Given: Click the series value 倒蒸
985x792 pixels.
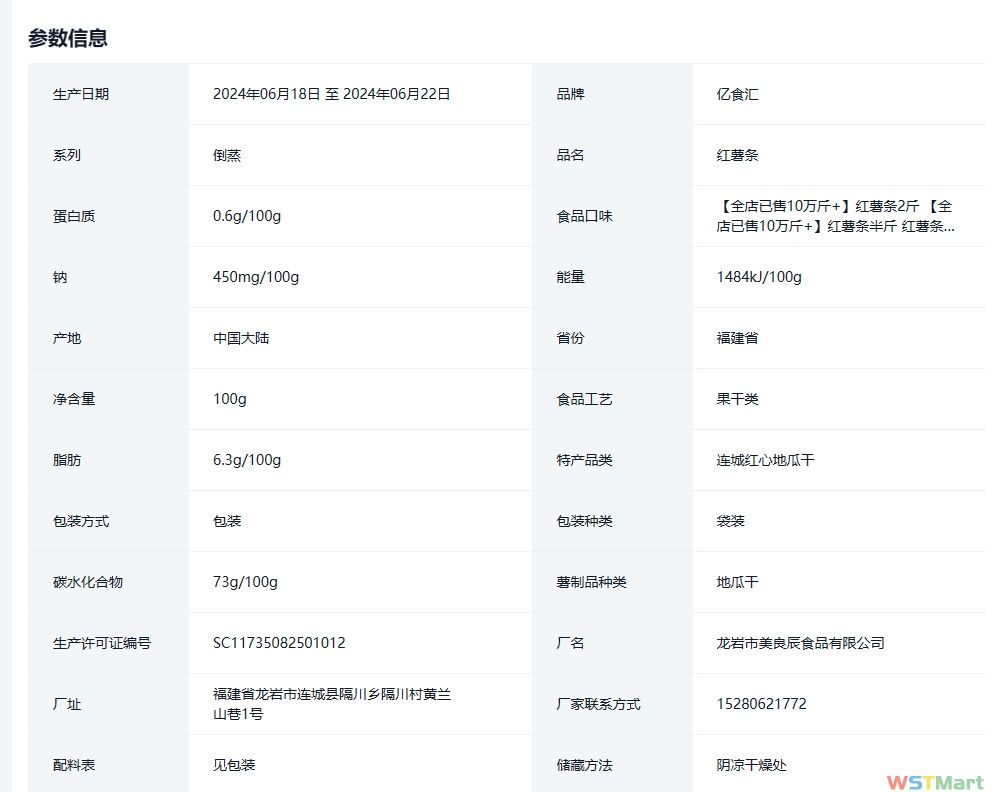Looking at the screenshot, I should click(x=227, y=155).
